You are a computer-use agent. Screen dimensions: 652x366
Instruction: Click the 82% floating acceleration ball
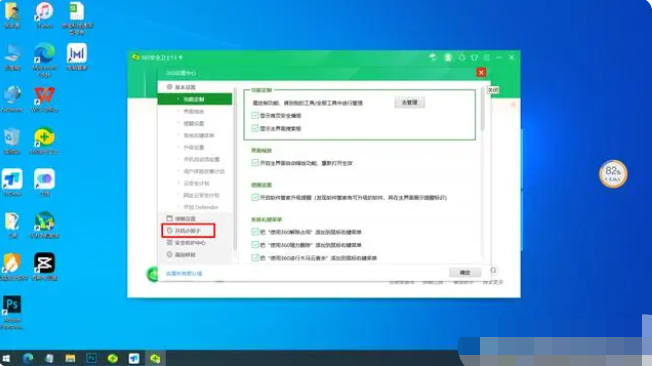(613, 174)
